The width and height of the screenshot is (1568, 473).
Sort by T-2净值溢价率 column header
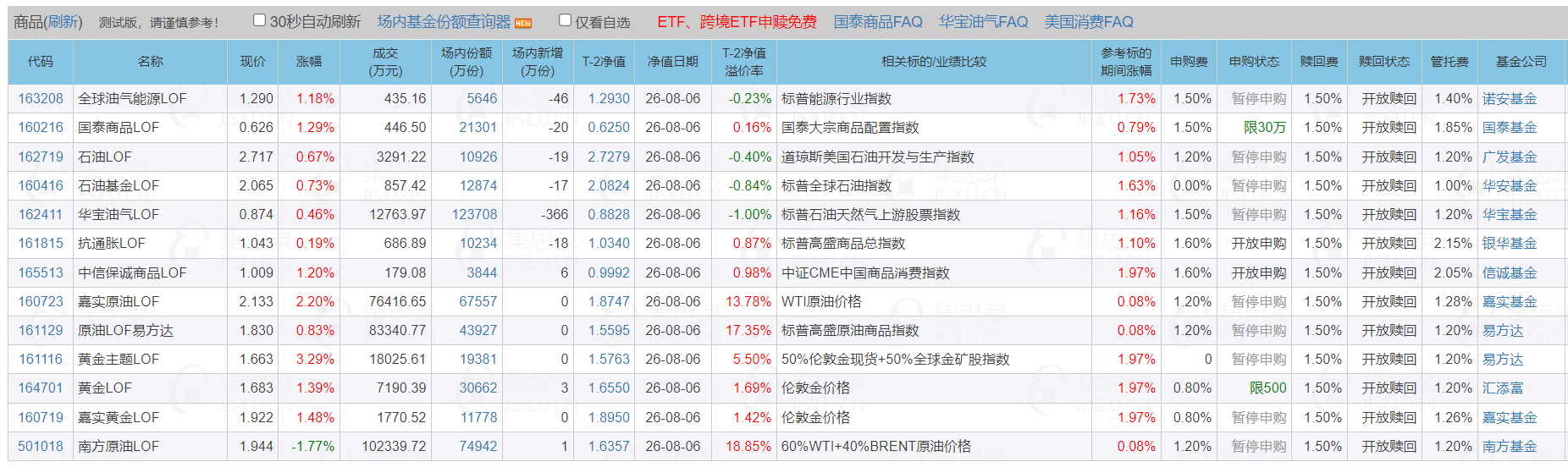(744, 62)
